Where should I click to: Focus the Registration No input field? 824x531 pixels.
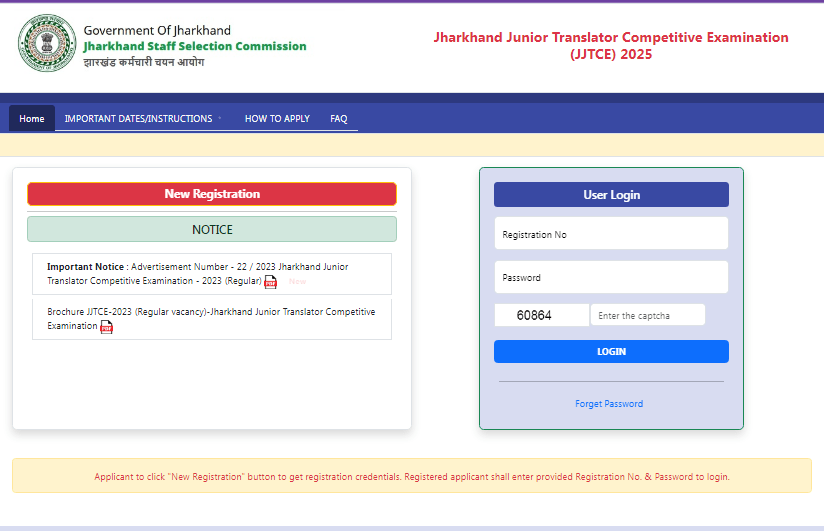pyautogui.click(x=611, y=234)
